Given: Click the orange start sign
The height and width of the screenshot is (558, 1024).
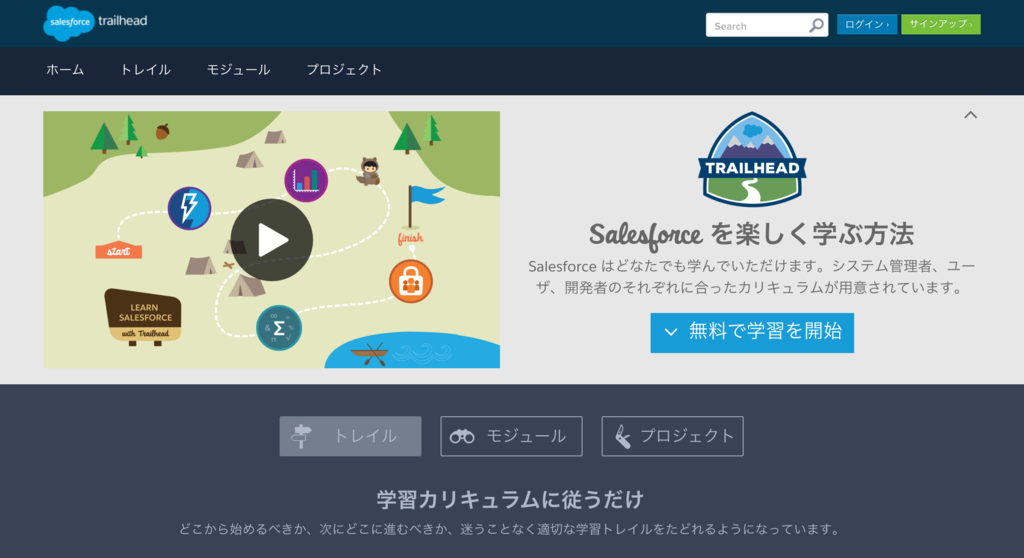Looking at the screenshot, I should tap(118, 251).
